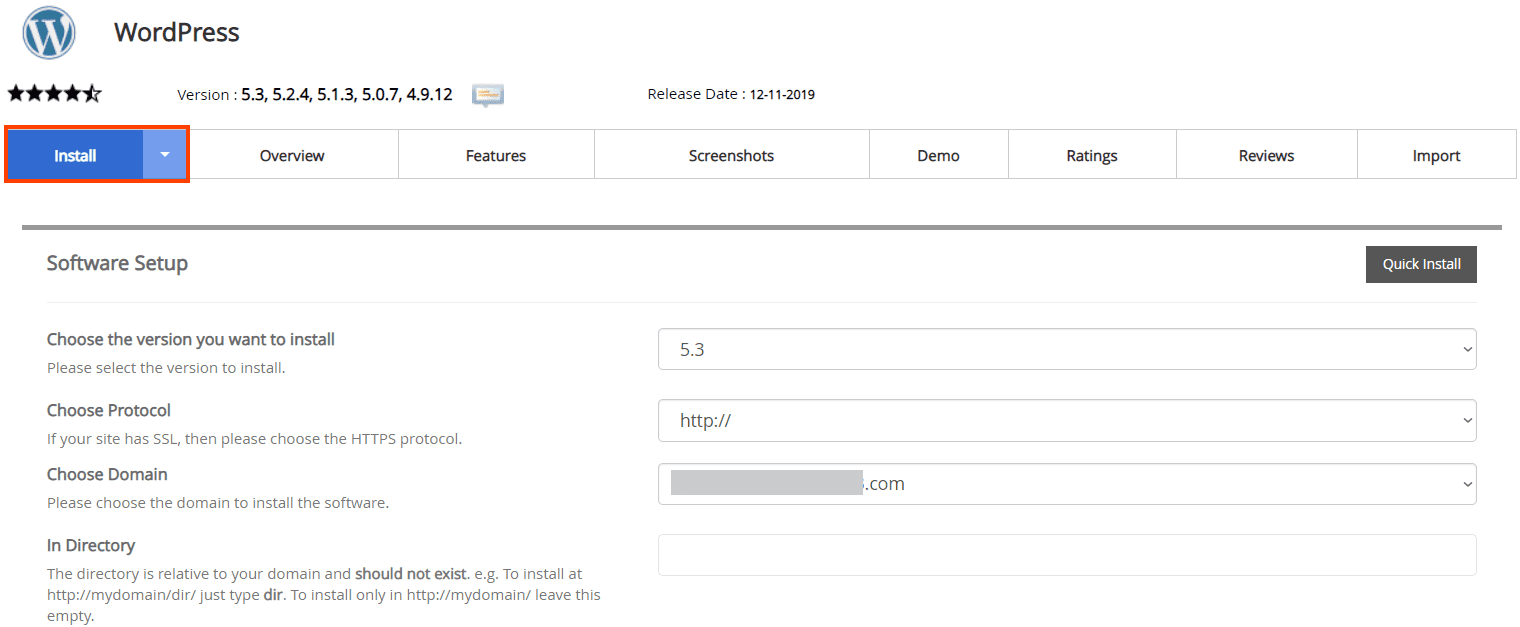The image size is (1520, 627).
Task: Switch to the Overview tab
Action: tap(292, 155)
